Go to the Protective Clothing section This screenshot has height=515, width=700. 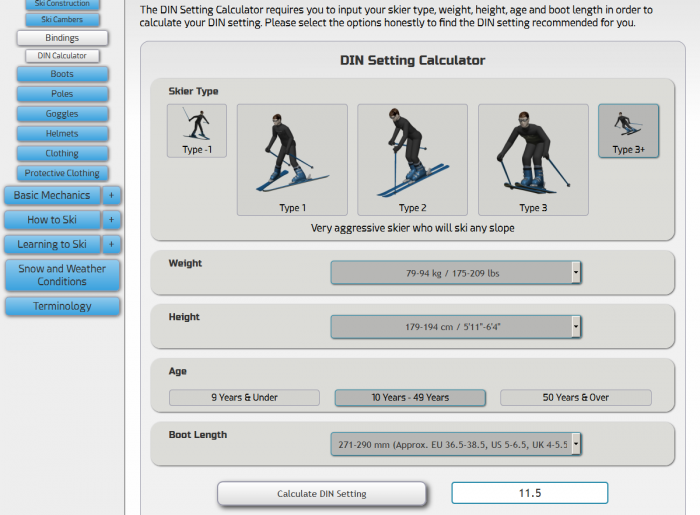coord(62,173)
